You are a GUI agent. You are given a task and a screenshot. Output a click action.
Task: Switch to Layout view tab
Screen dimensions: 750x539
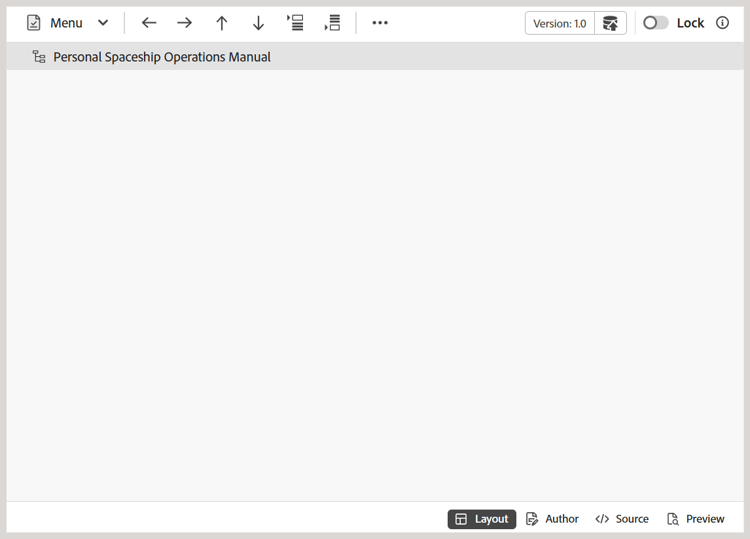click(x=482, y=519)
